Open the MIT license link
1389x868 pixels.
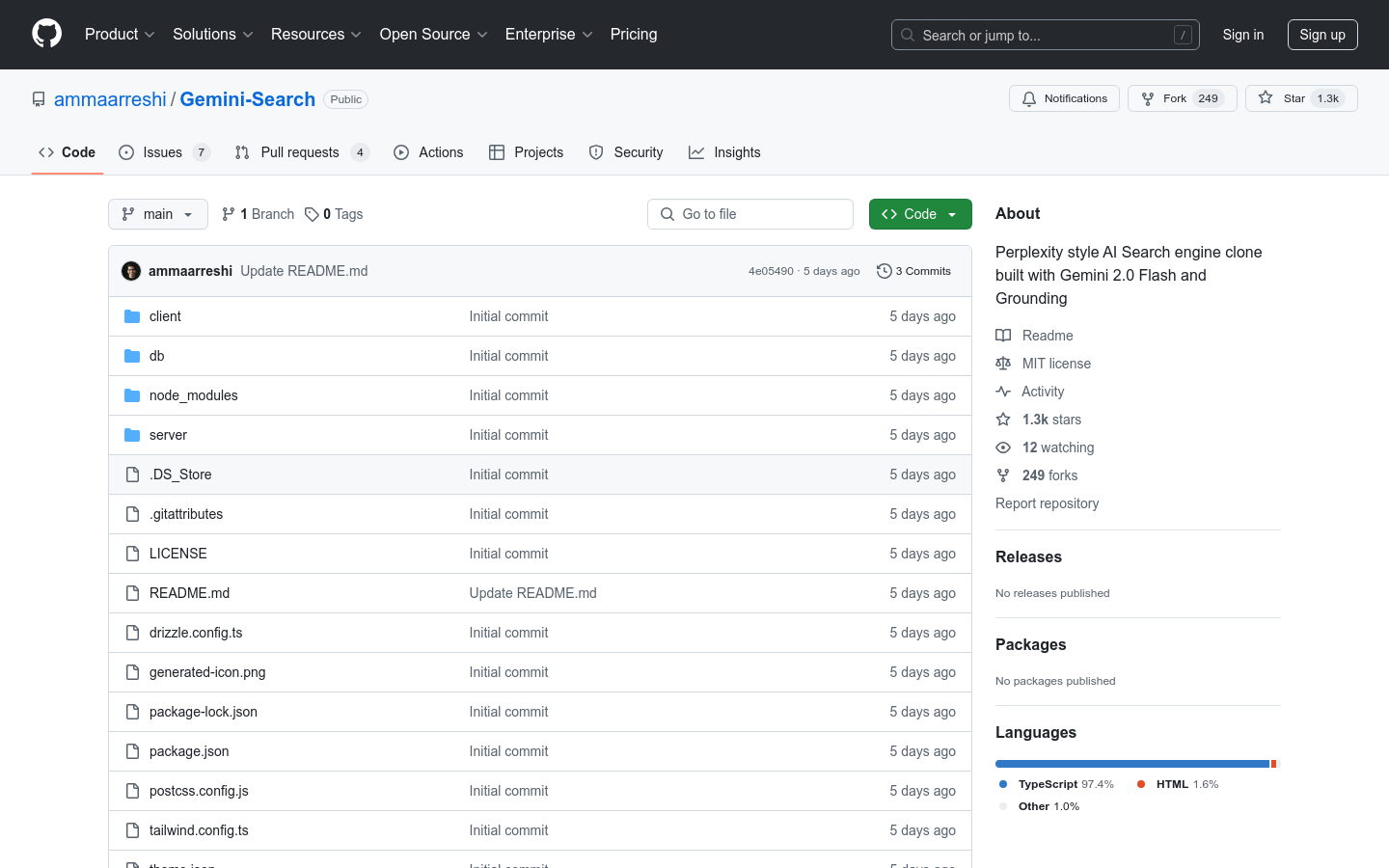pos(1056,364)
